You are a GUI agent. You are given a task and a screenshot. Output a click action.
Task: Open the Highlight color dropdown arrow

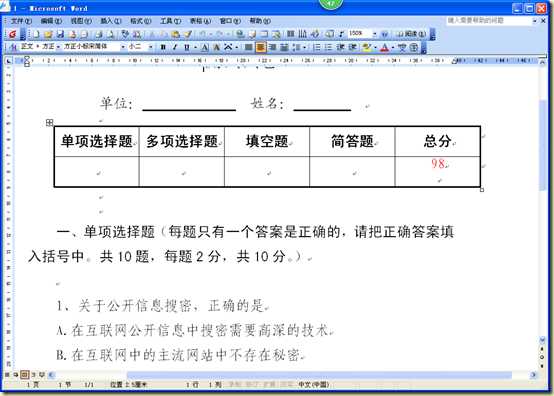[x=375, y=47]
